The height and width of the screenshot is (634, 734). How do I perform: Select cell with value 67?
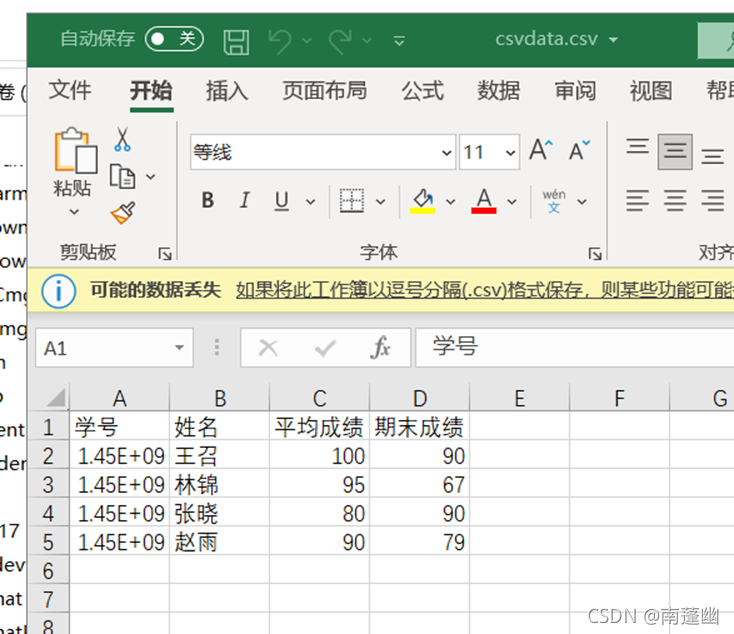(419, 485)
